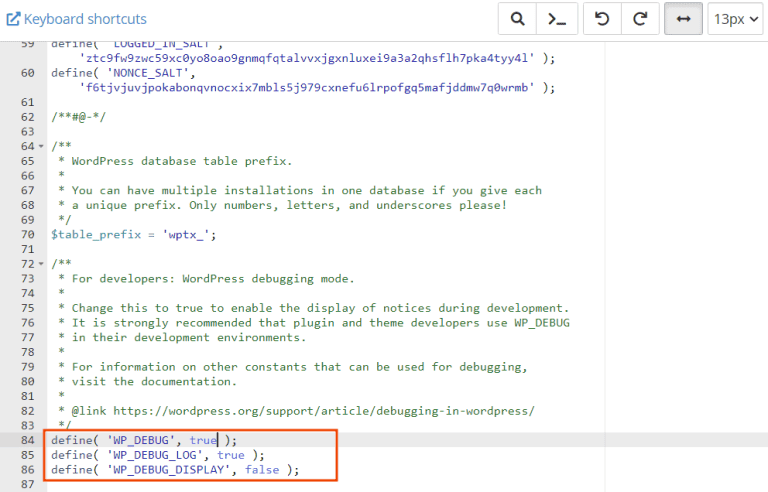Collapse the comment block at line 64
The width and height of the screenshot is (768, 492).
[x=39, y=147]
